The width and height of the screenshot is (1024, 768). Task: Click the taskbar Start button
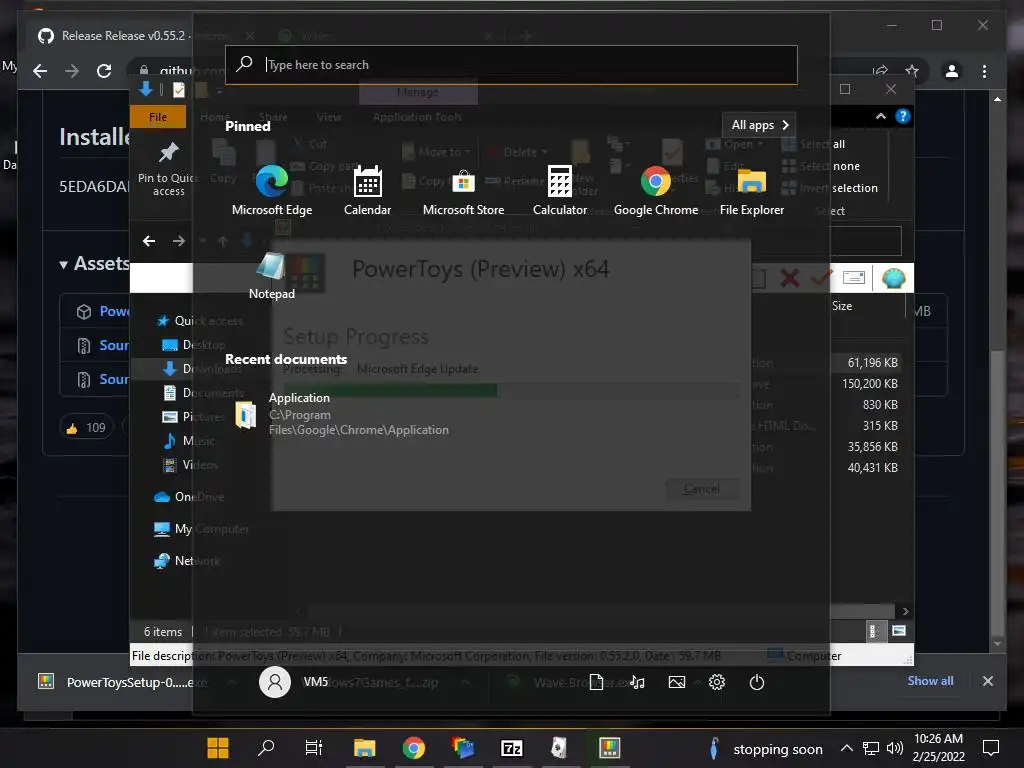[217, 748]
